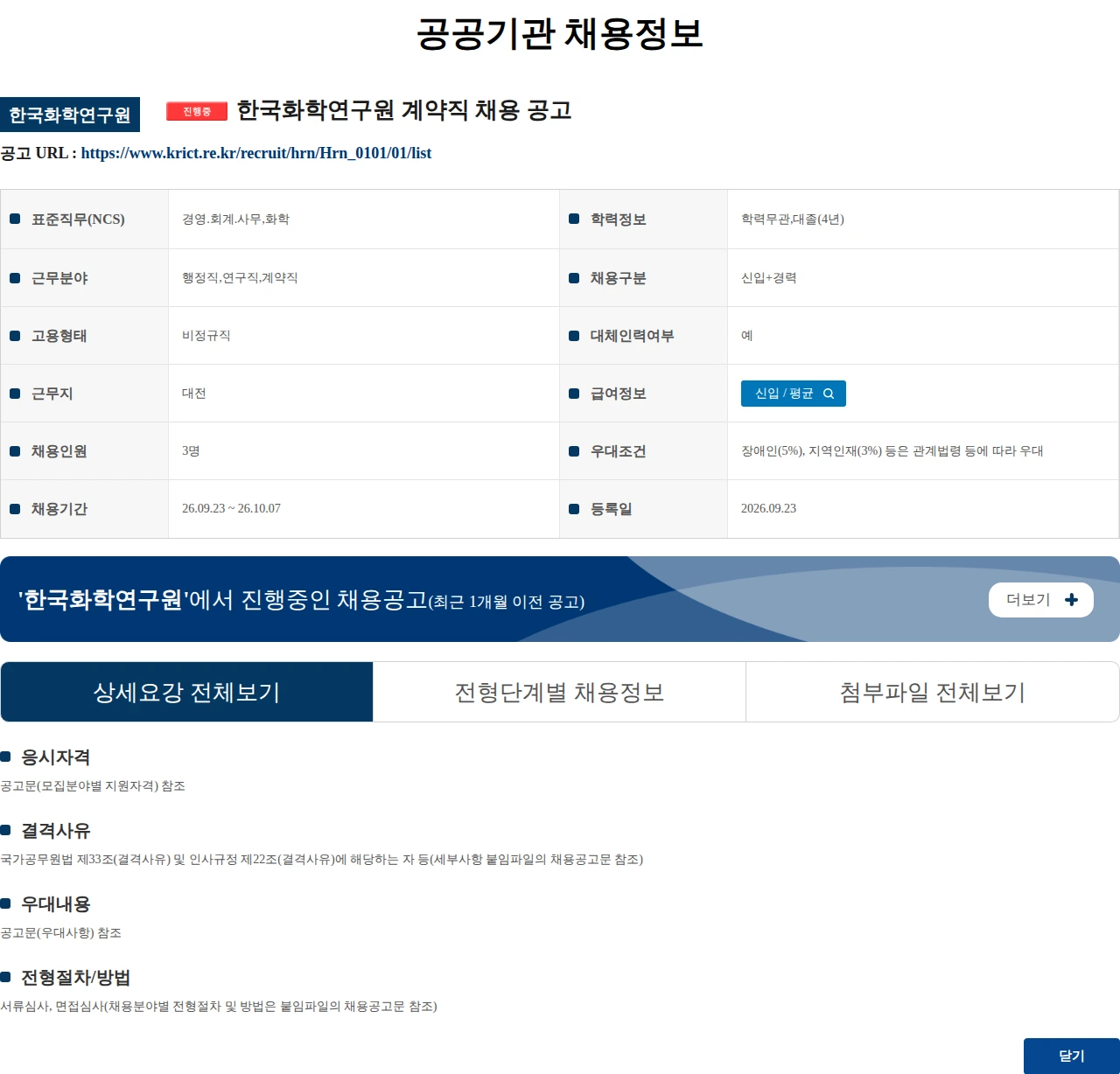Click the 전형절차/방법 section heading

coord(75,978)
